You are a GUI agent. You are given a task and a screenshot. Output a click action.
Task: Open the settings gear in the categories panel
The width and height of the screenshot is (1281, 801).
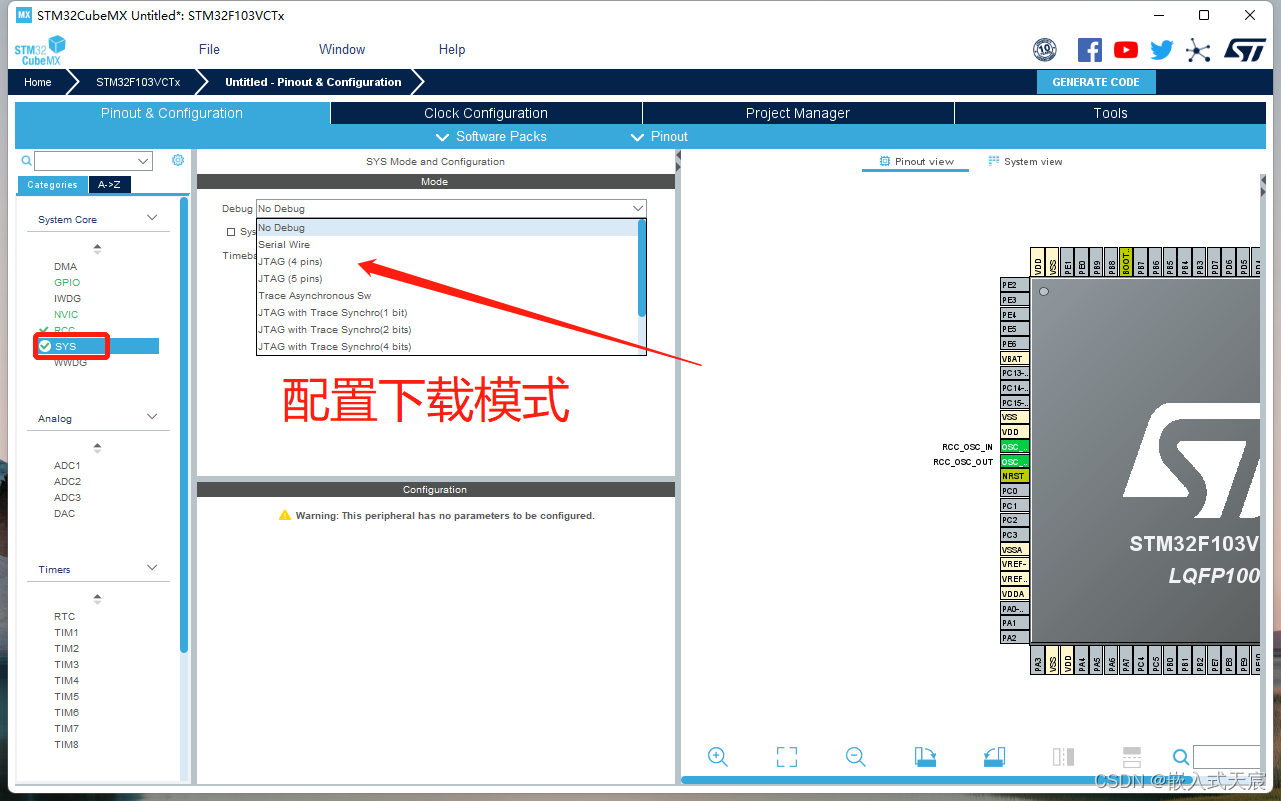pos(178,160)
